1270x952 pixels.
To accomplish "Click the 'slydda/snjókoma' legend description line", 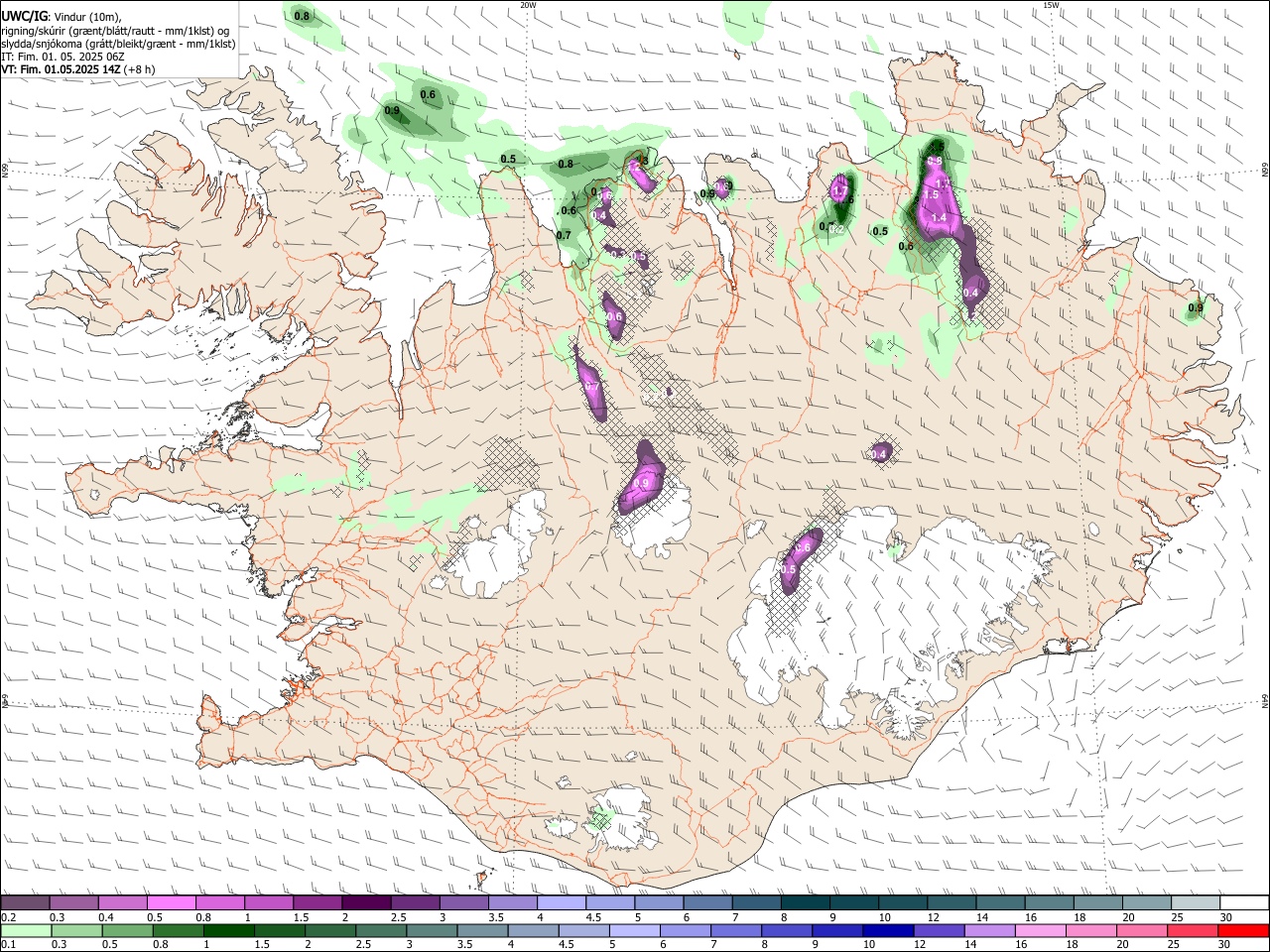I will tap(118, 45).
